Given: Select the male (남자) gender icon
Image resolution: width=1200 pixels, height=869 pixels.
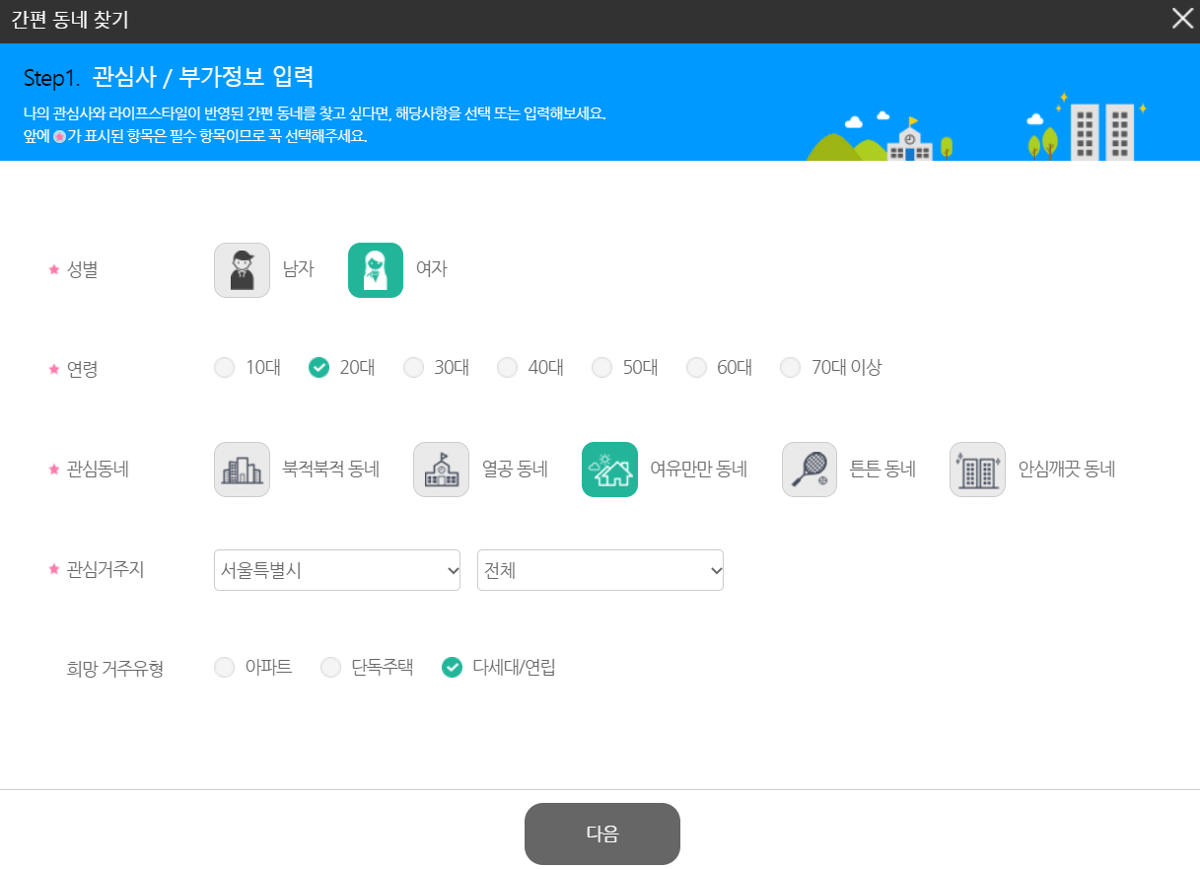Looking at the screenshot, I should [x=242, y=270].
